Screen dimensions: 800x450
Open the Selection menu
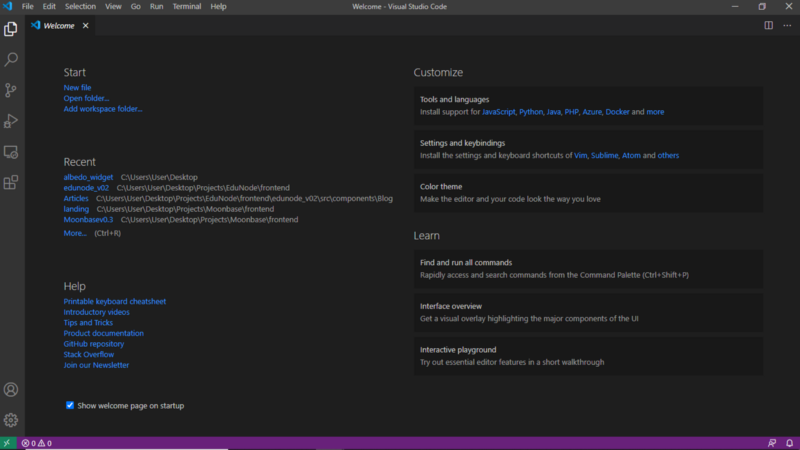tap(80, 7)
